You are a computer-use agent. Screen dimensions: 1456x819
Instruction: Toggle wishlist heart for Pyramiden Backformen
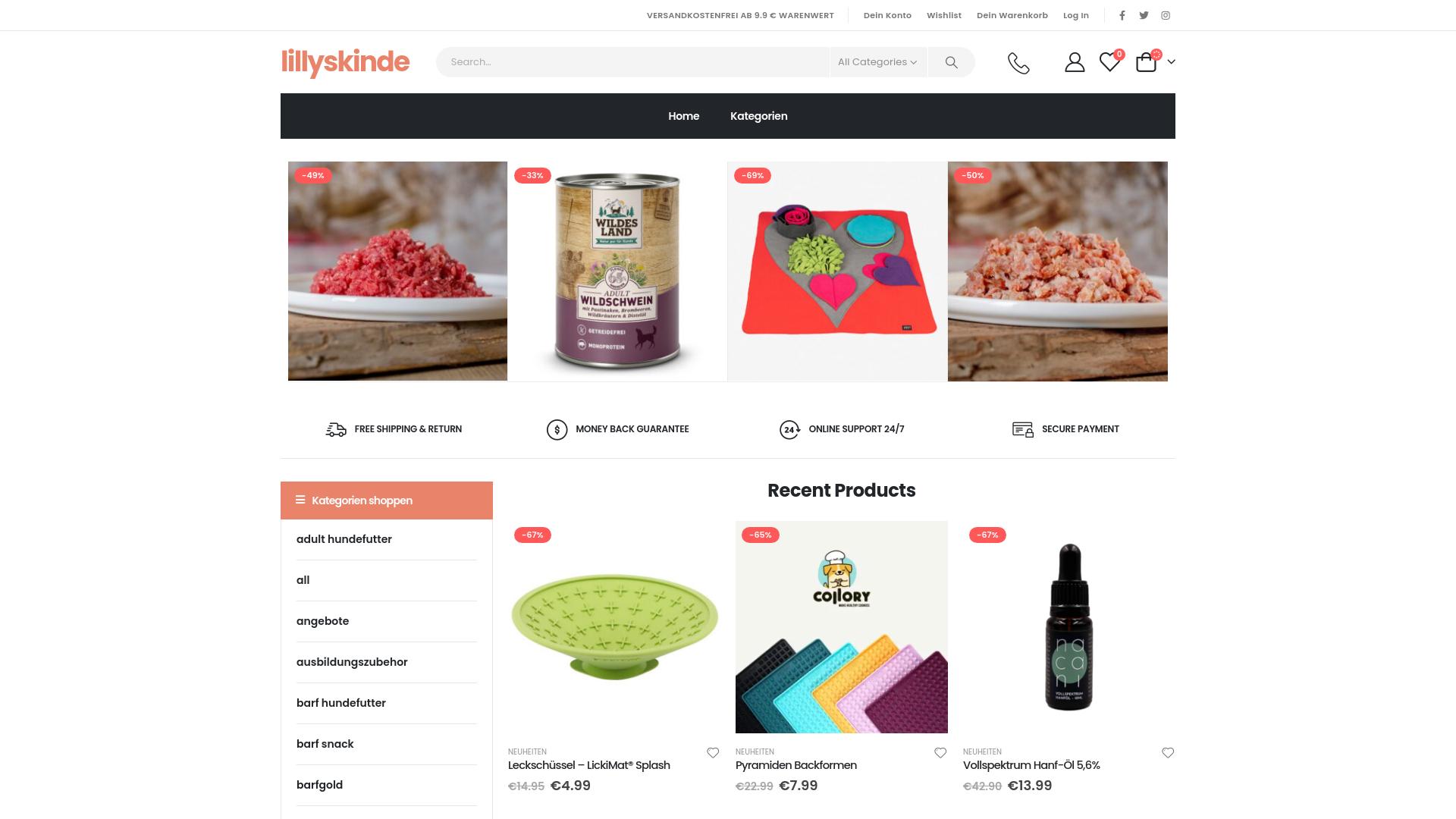pos(940,753)
